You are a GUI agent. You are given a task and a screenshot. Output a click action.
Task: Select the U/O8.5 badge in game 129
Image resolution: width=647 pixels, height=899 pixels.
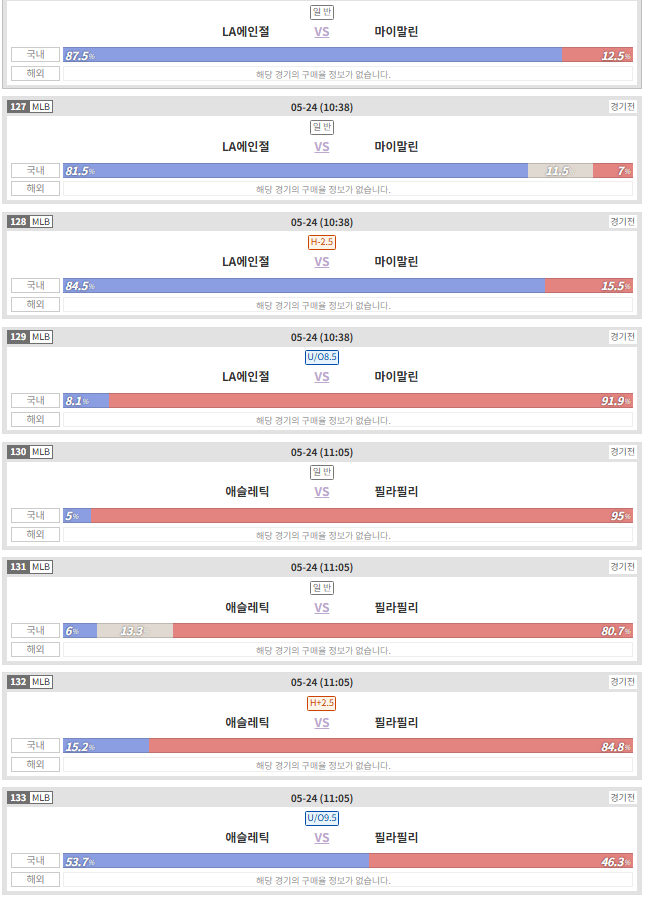click(322, 357)
